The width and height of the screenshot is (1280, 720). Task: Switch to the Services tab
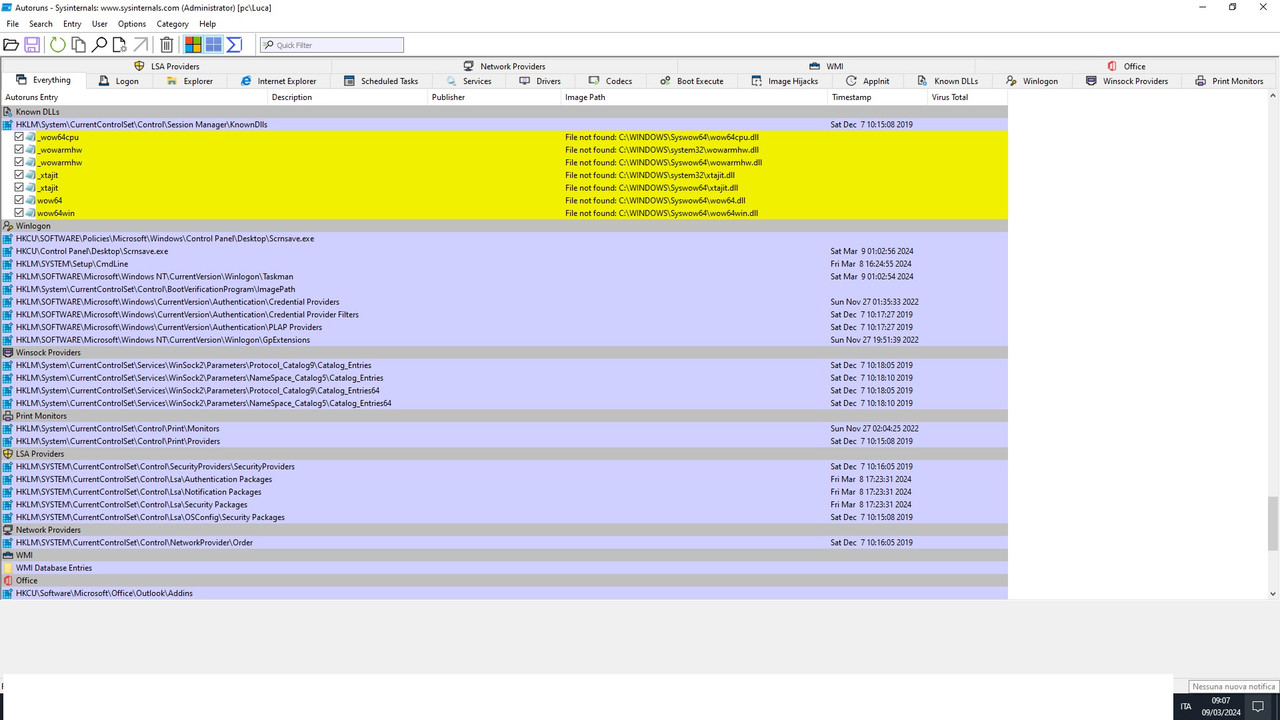[469, 81]
